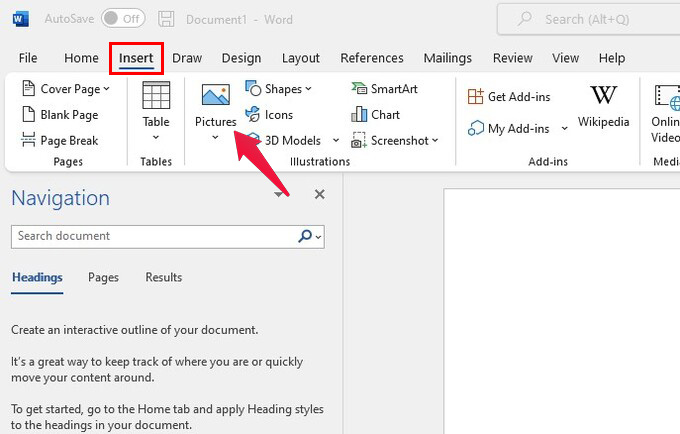Click the Search (Alt+Q) box
This screenshot has width=680, height=434.
[588, 19]
